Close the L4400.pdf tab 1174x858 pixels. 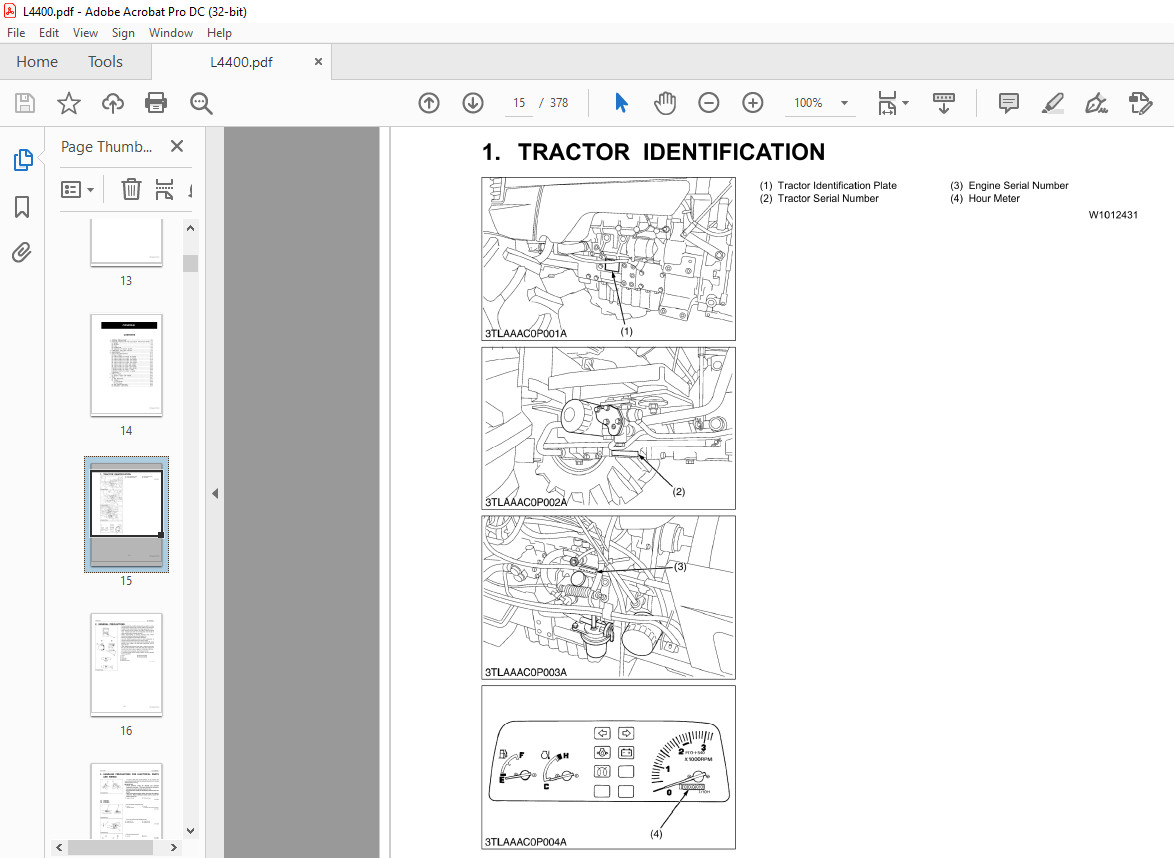coord(318,61)
